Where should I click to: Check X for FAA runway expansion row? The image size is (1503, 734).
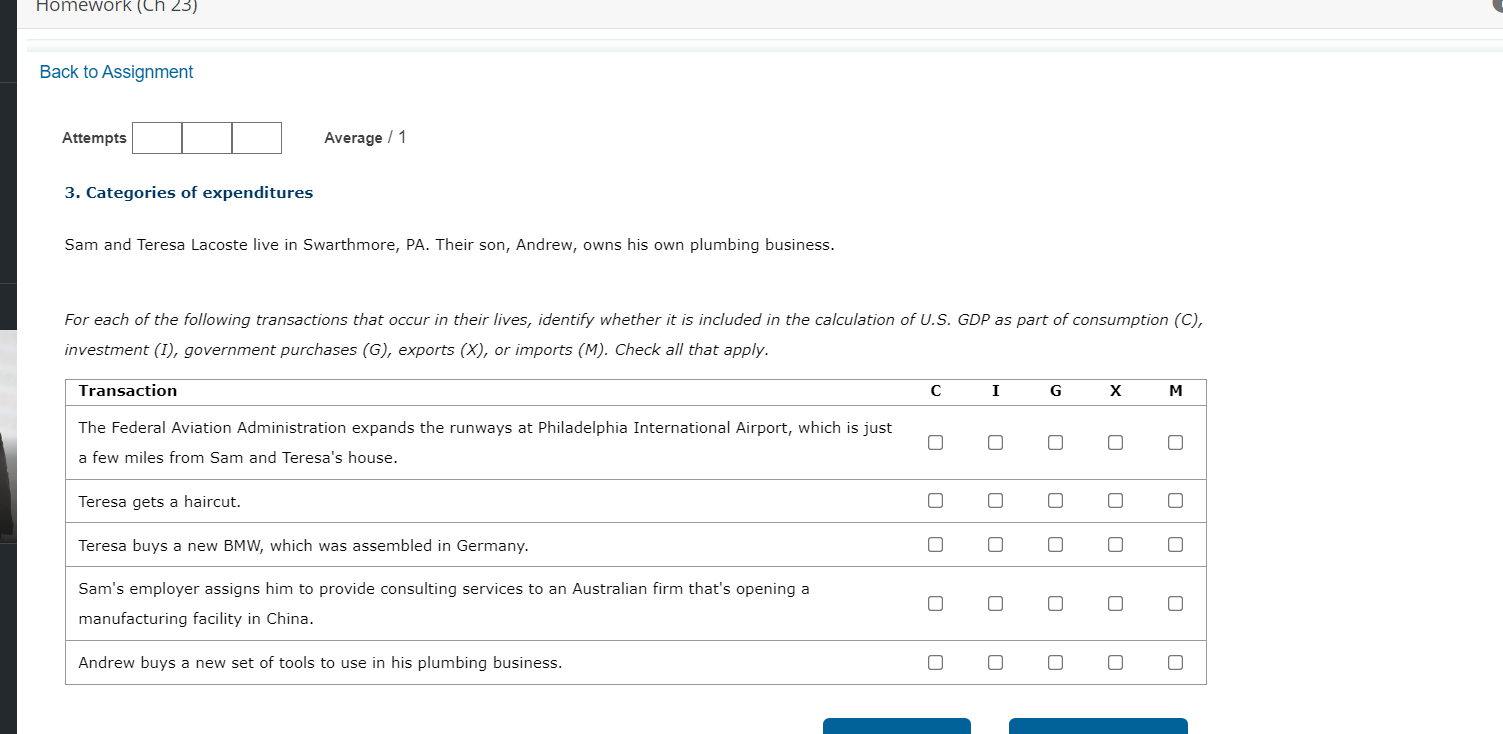click(x=1115, y=442)
